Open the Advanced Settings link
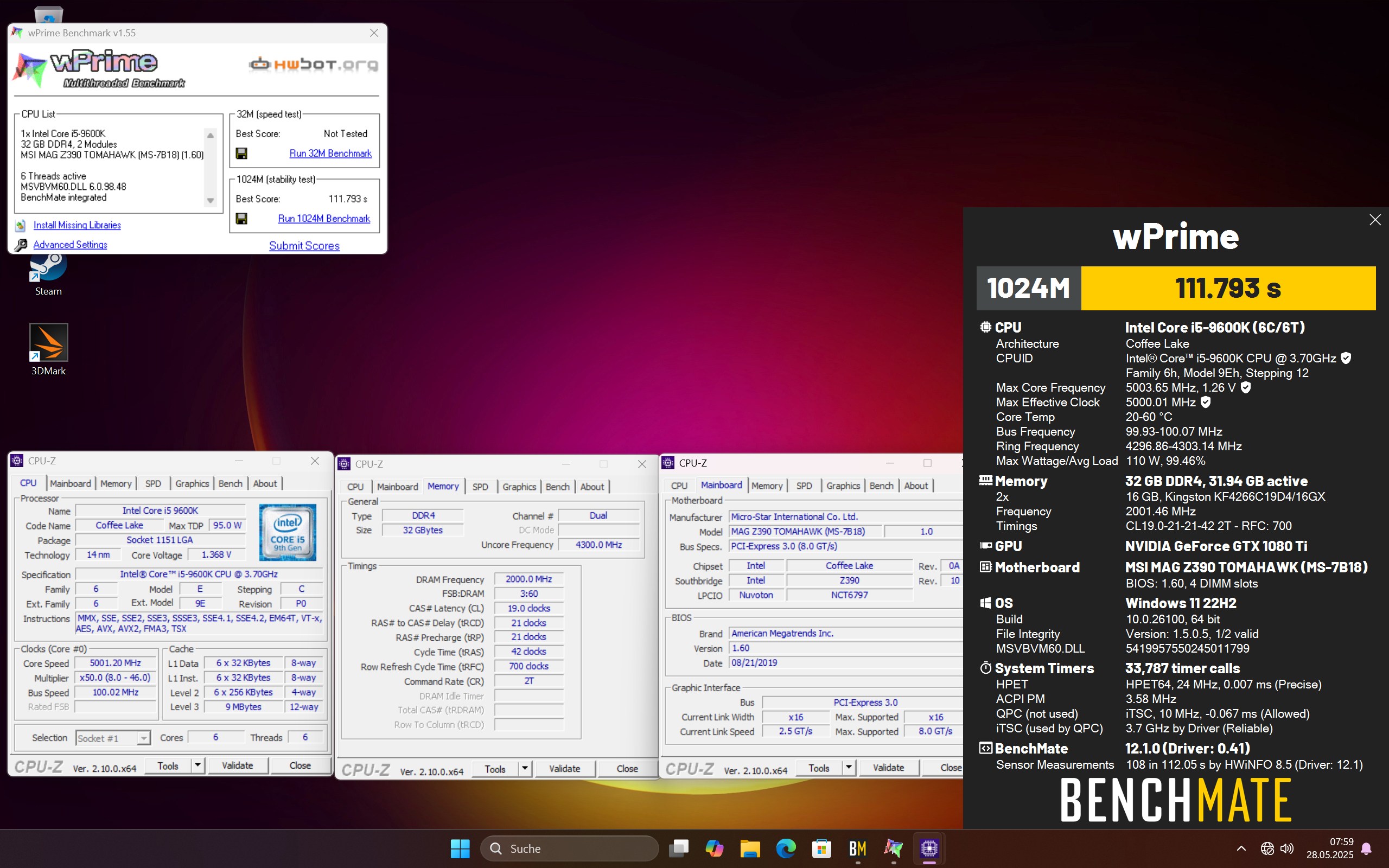This screenshot has width=1389, height=868. [x=70, y=245]
